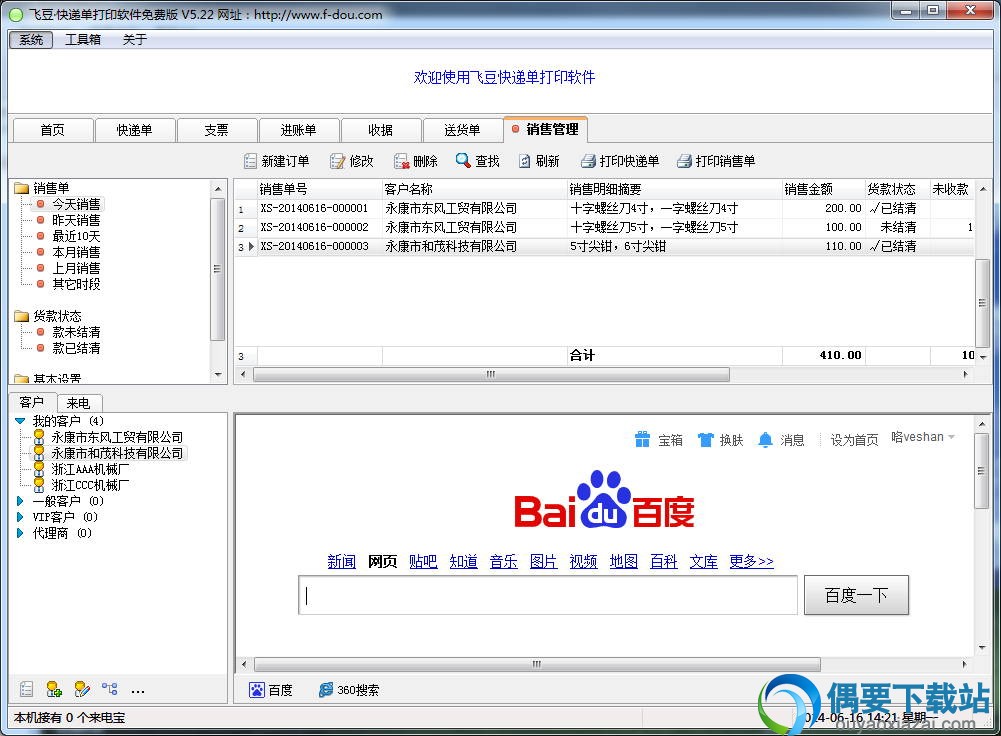Screen dimensions: 1001x736
Task: Open the 收据 tab
Action: pyautogui.click(x=381, y=130)
